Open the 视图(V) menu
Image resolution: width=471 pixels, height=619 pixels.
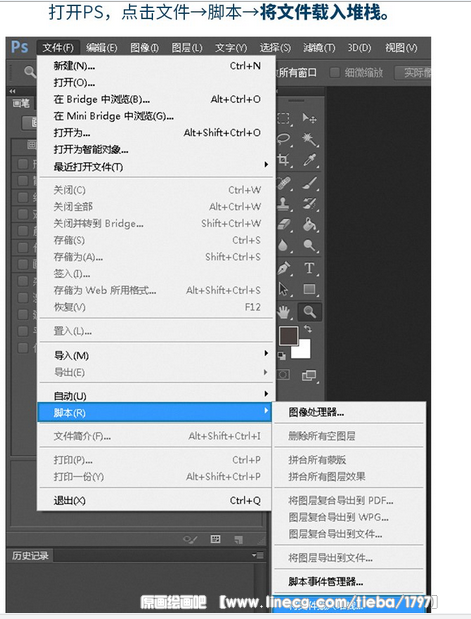pyautogui.click(x=401, y=48)
